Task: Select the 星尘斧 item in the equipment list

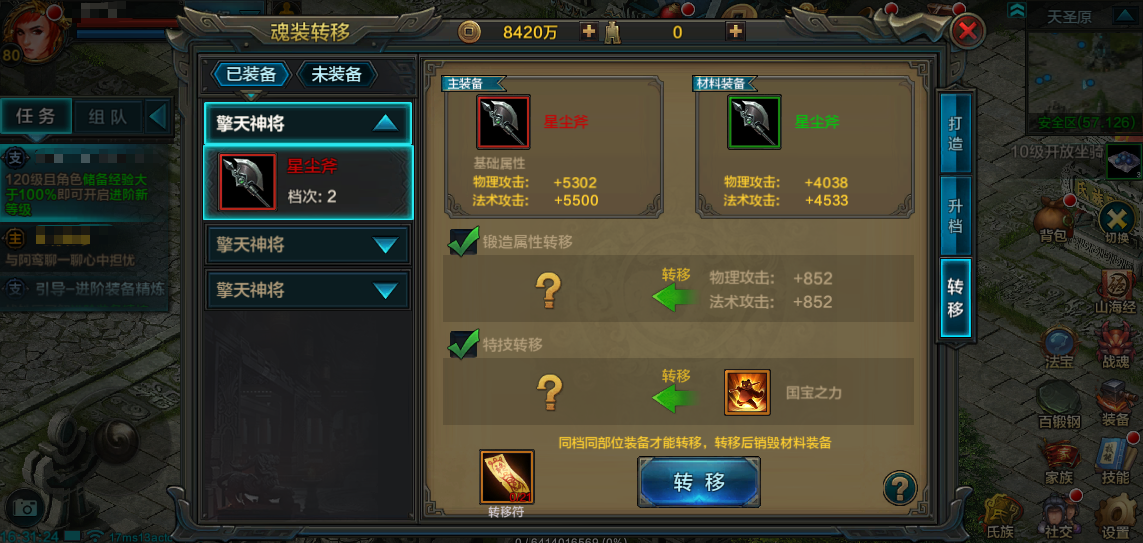Action: coord(308,182)
